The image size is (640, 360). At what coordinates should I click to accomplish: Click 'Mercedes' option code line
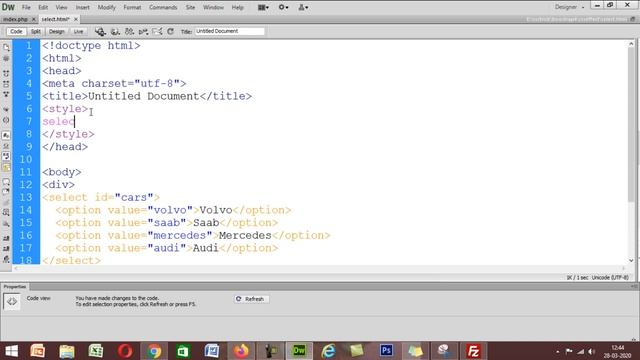(x=193, y=236)
